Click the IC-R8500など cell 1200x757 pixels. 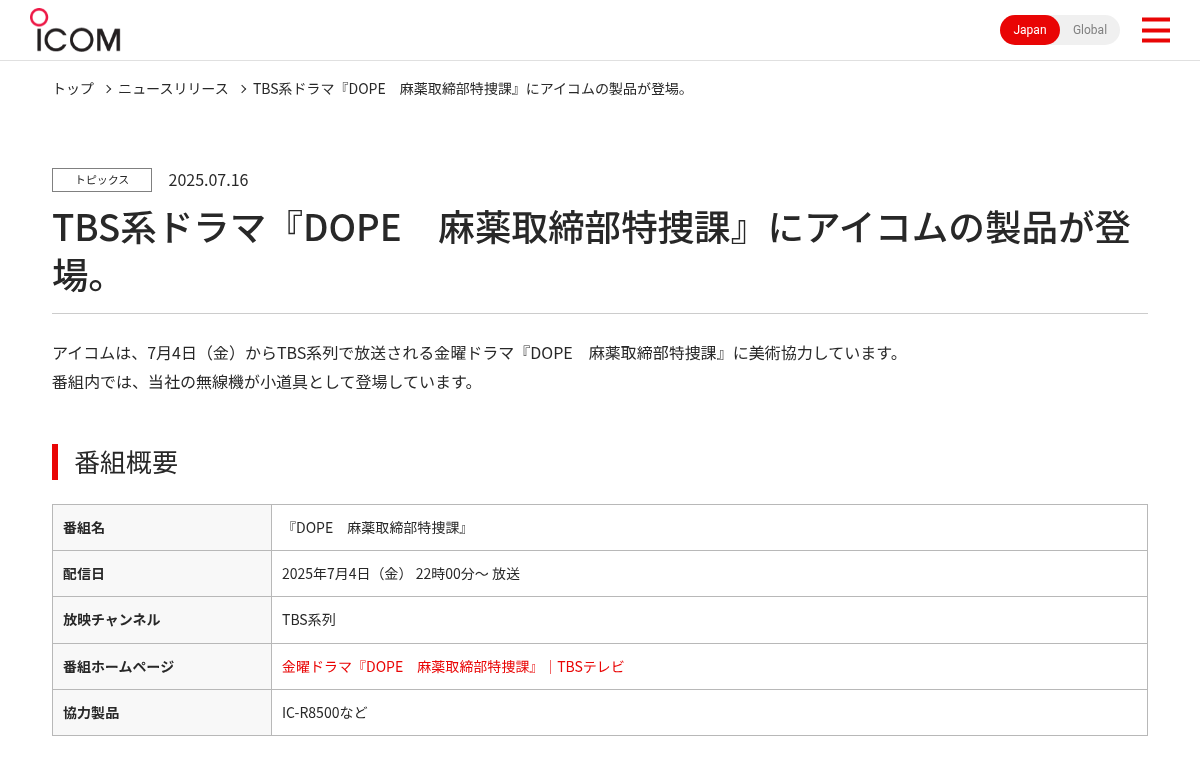[709, 712]
